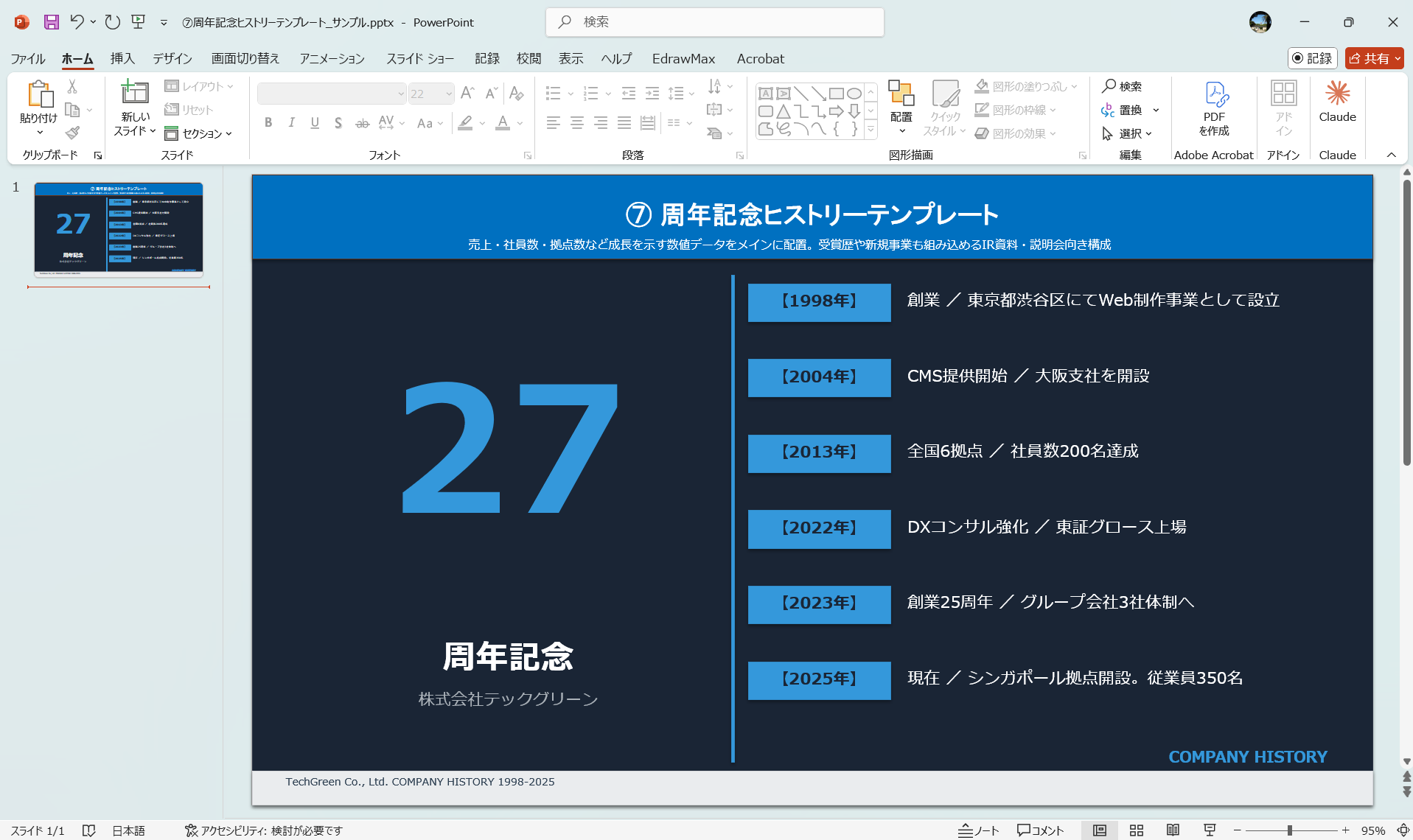
Task: Click align text right icon
Action: click(x=601, y=123)
